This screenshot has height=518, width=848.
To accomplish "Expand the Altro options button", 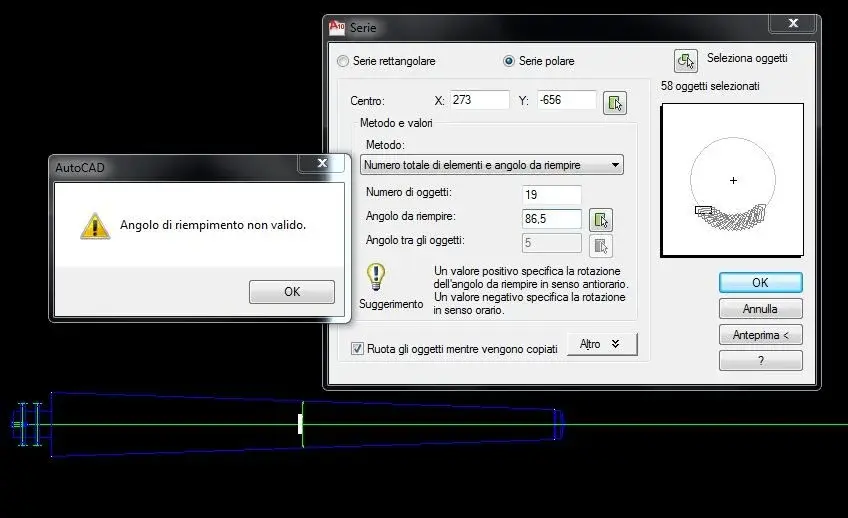I will [x=602, y=344].
